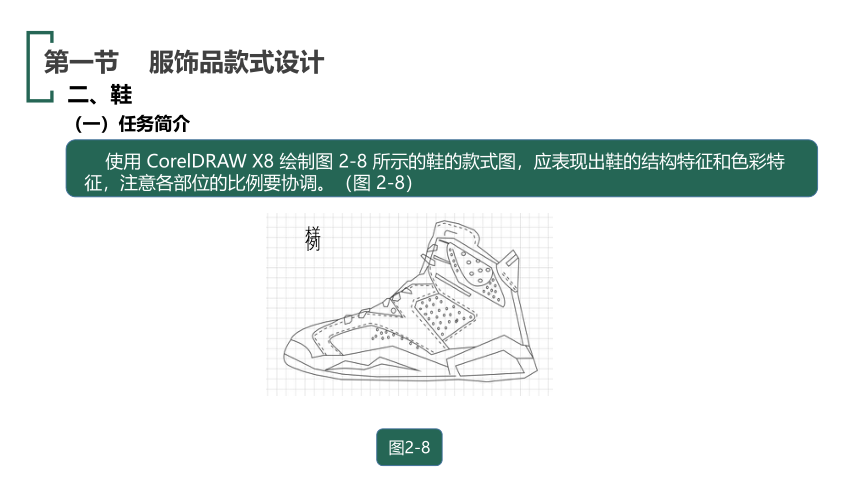The width and height of the screenshot is (860, 484).
Task: Select the green task description box
Action: pyautogui.click(x=442, y=168)
